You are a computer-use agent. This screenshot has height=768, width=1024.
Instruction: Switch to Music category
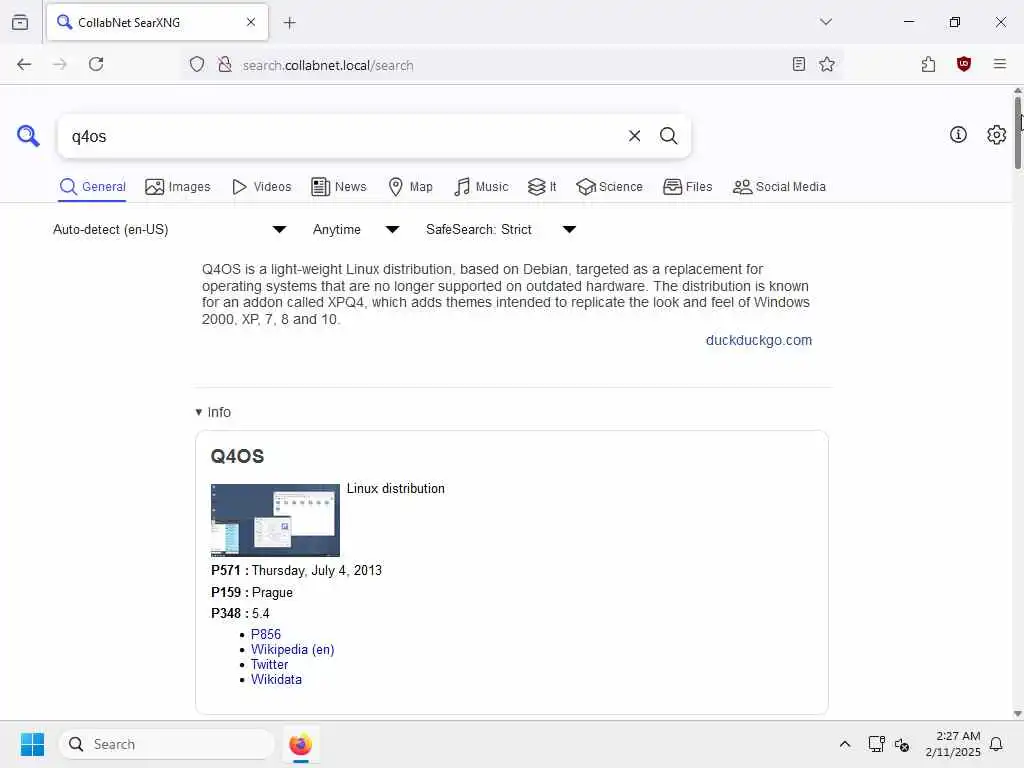[481, 187]
